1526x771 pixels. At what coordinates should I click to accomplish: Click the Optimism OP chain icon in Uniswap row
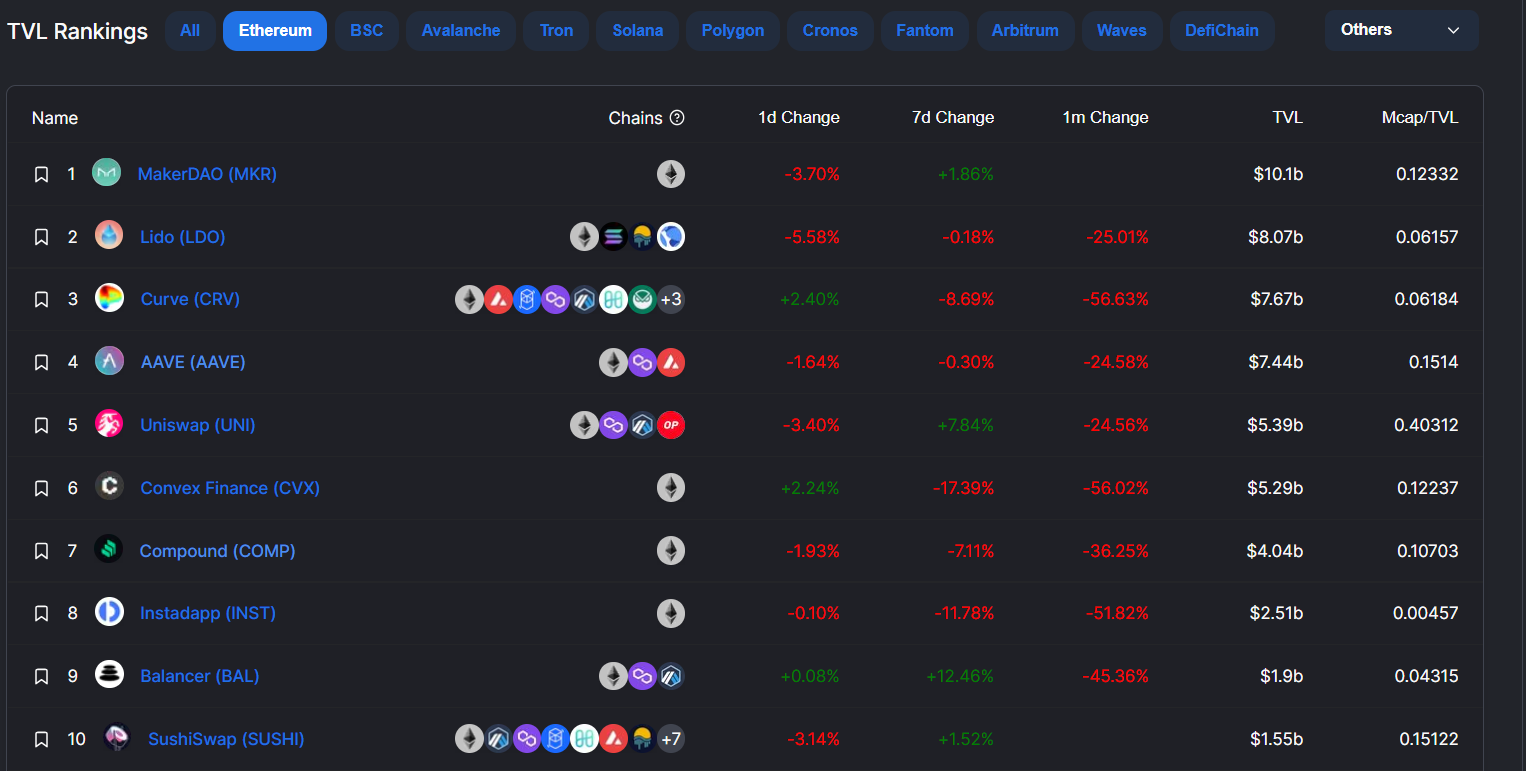(671, 425)
